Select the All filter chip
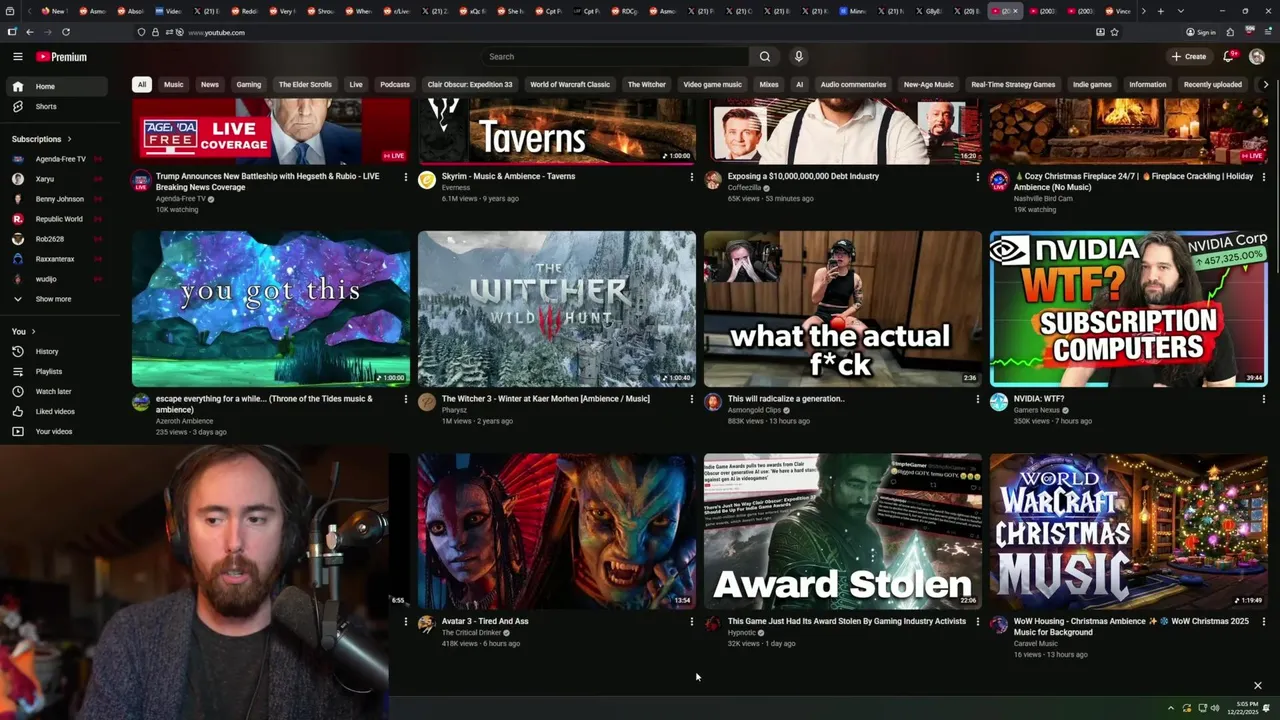Viewport: 1280px width, 720px height. (142, 85)
